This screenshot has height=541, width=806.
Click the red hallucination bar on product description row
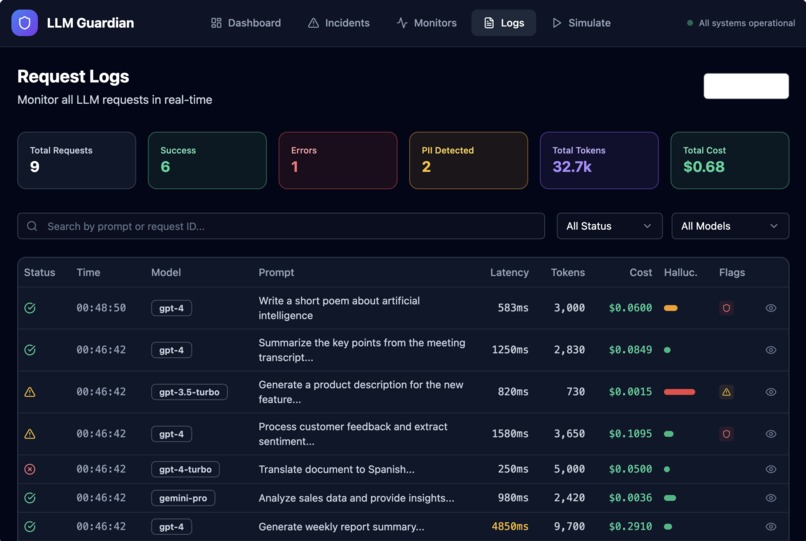(x=680, y=392)
